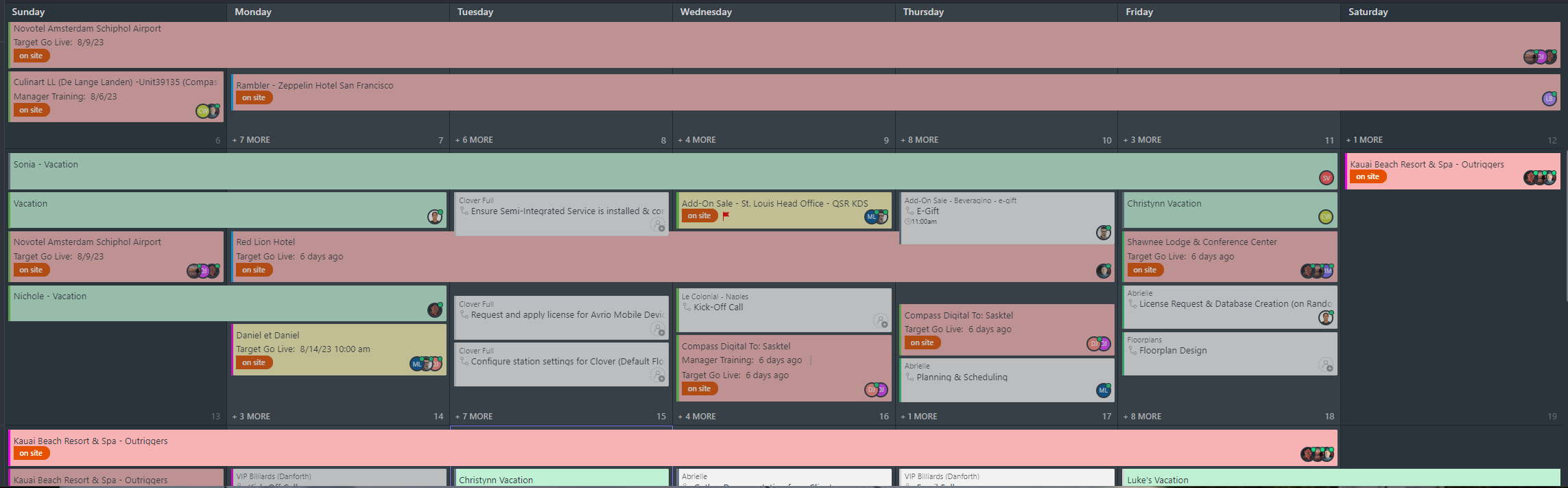Click the SV avatar on Sonia - Vacation
1568x488 pixels.
pos(1326,178)
